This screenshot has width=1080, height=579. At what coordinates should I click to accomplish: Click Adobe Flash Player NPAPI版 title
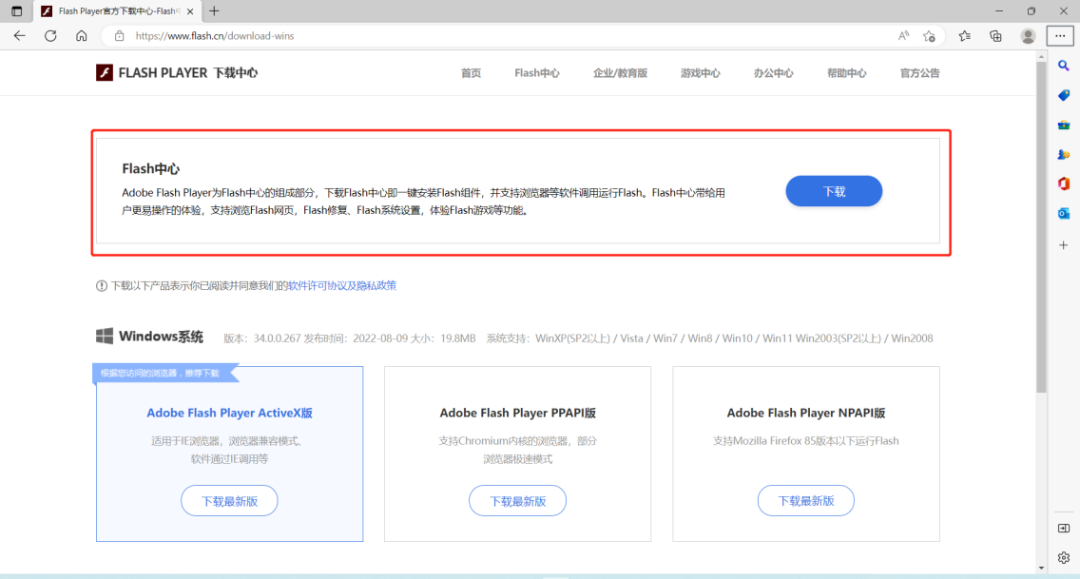click(x=806, y=413)
